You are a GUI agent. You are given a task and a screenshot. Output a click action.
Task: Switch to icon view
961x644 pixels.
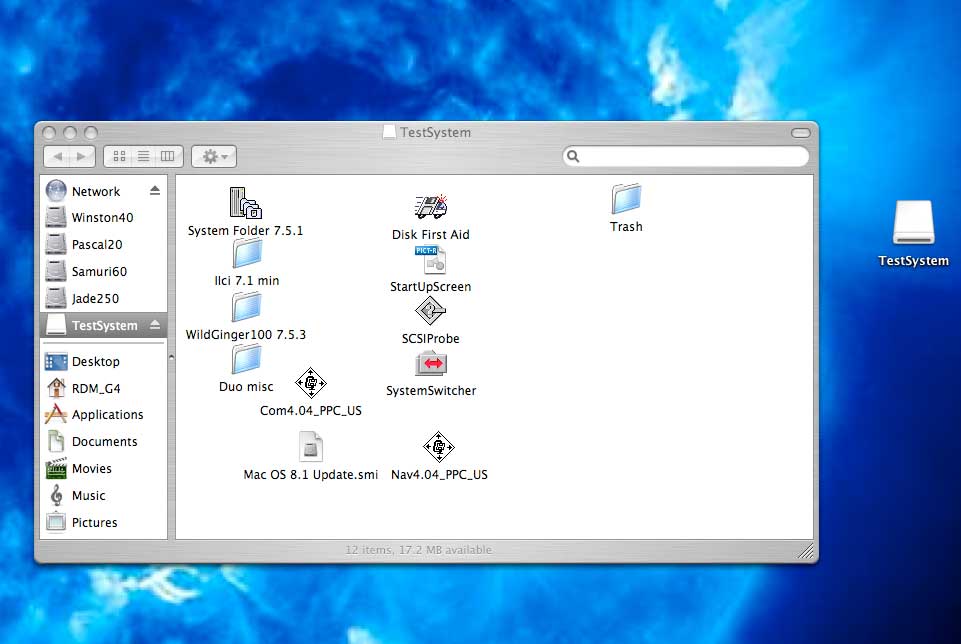(x=120, y=156)
